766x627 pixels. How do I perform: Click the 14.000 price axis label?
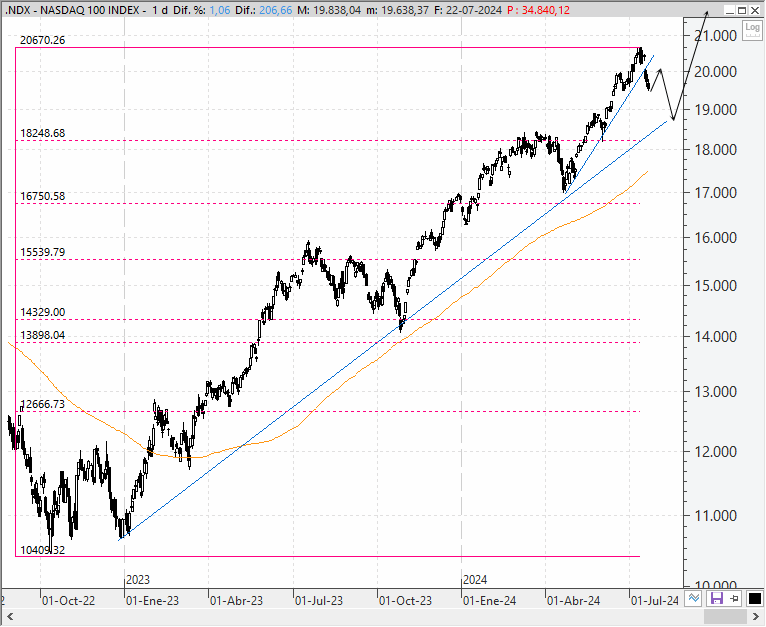[716, 336]
